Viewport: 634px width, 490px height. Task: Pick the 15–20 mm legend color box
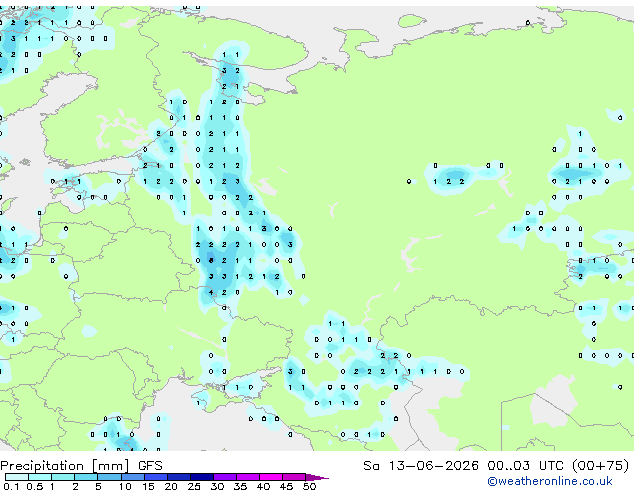155,477
